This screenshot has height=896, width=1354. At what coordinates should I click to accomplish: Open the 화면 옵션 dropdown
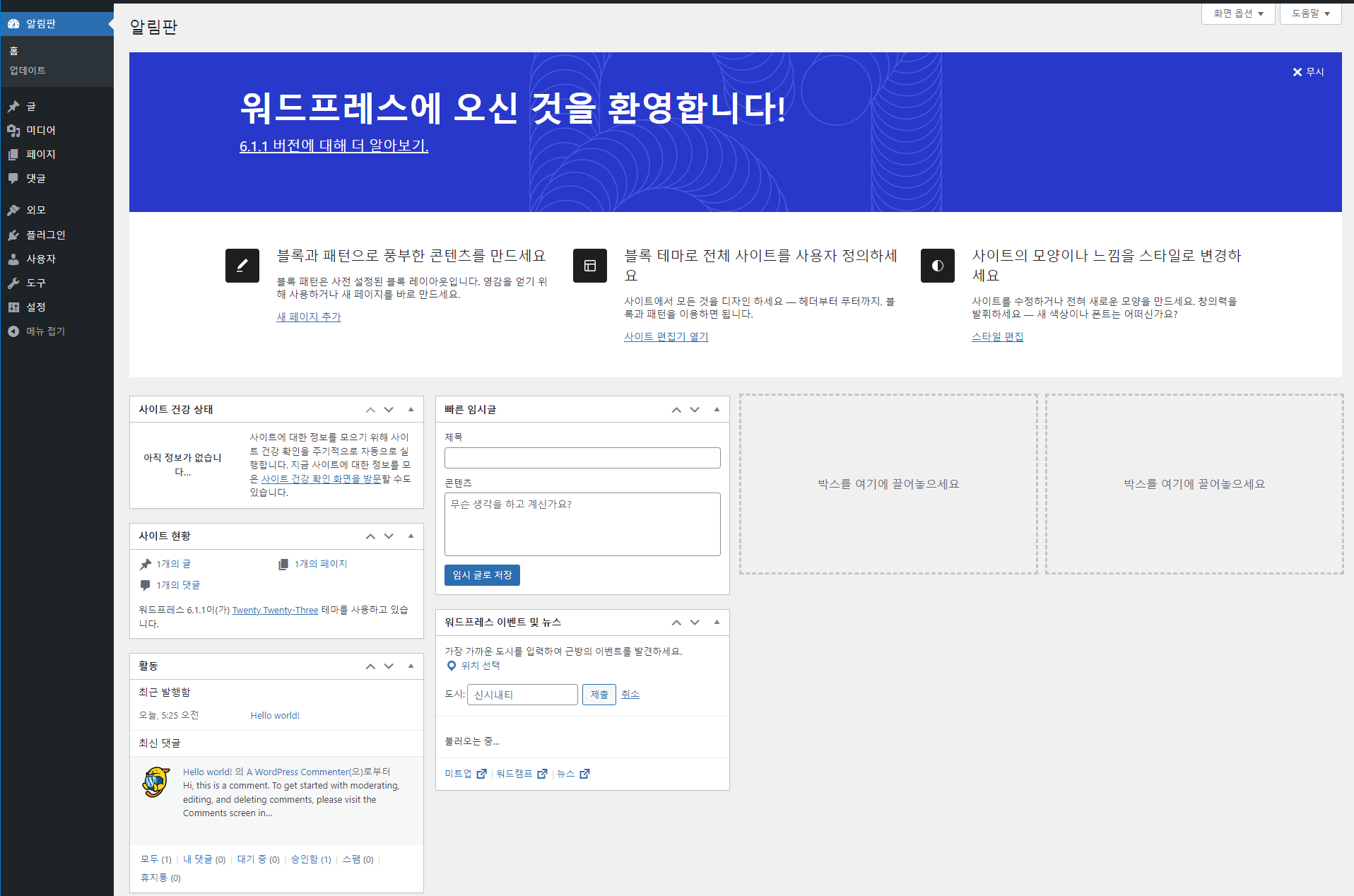click(x=1238, y=13)
